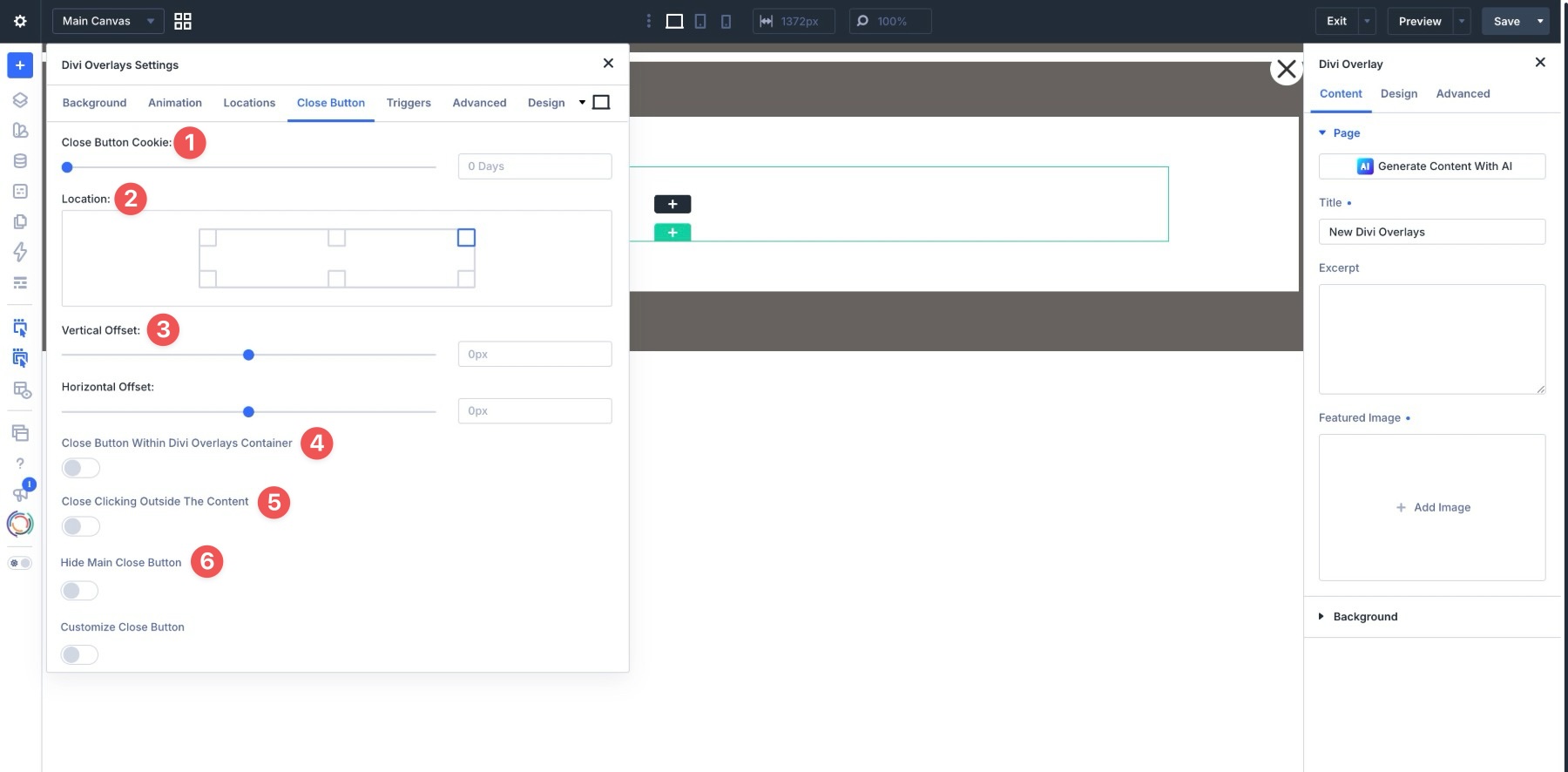The height and width of the screenshot is (772, 1568).
Task: Click Generate Content With AI button
Action: pyautogui.click(x=1432, y=166)
